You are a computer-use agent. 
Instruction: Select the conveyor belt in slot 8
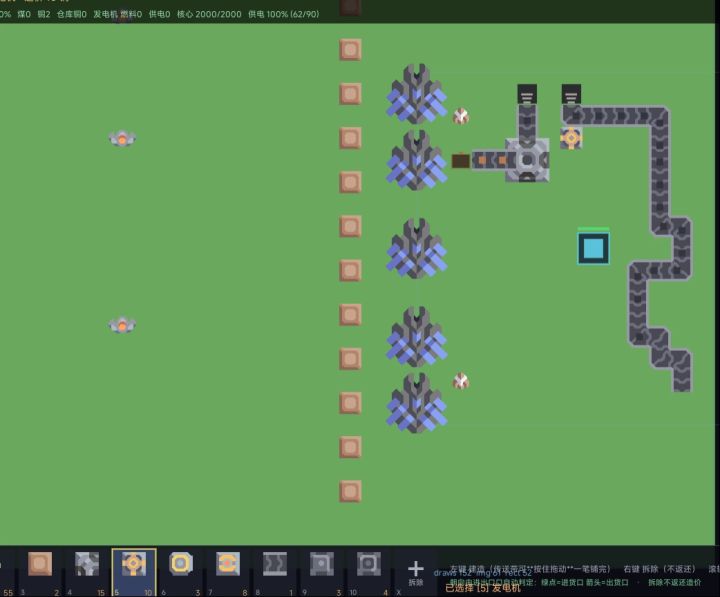[275, 564]
